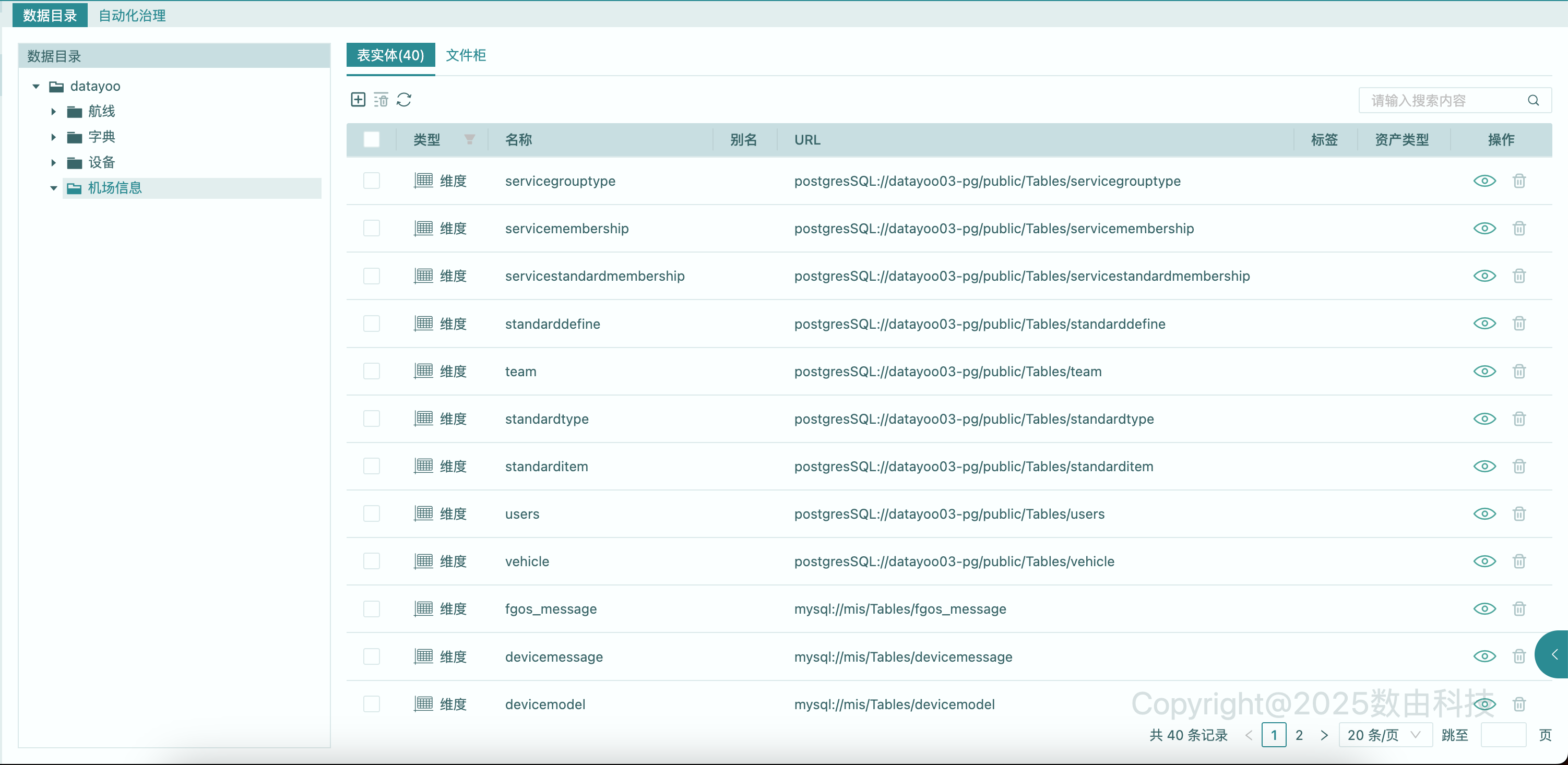Click the 跳至 page number input

[x=1502, y=735]
